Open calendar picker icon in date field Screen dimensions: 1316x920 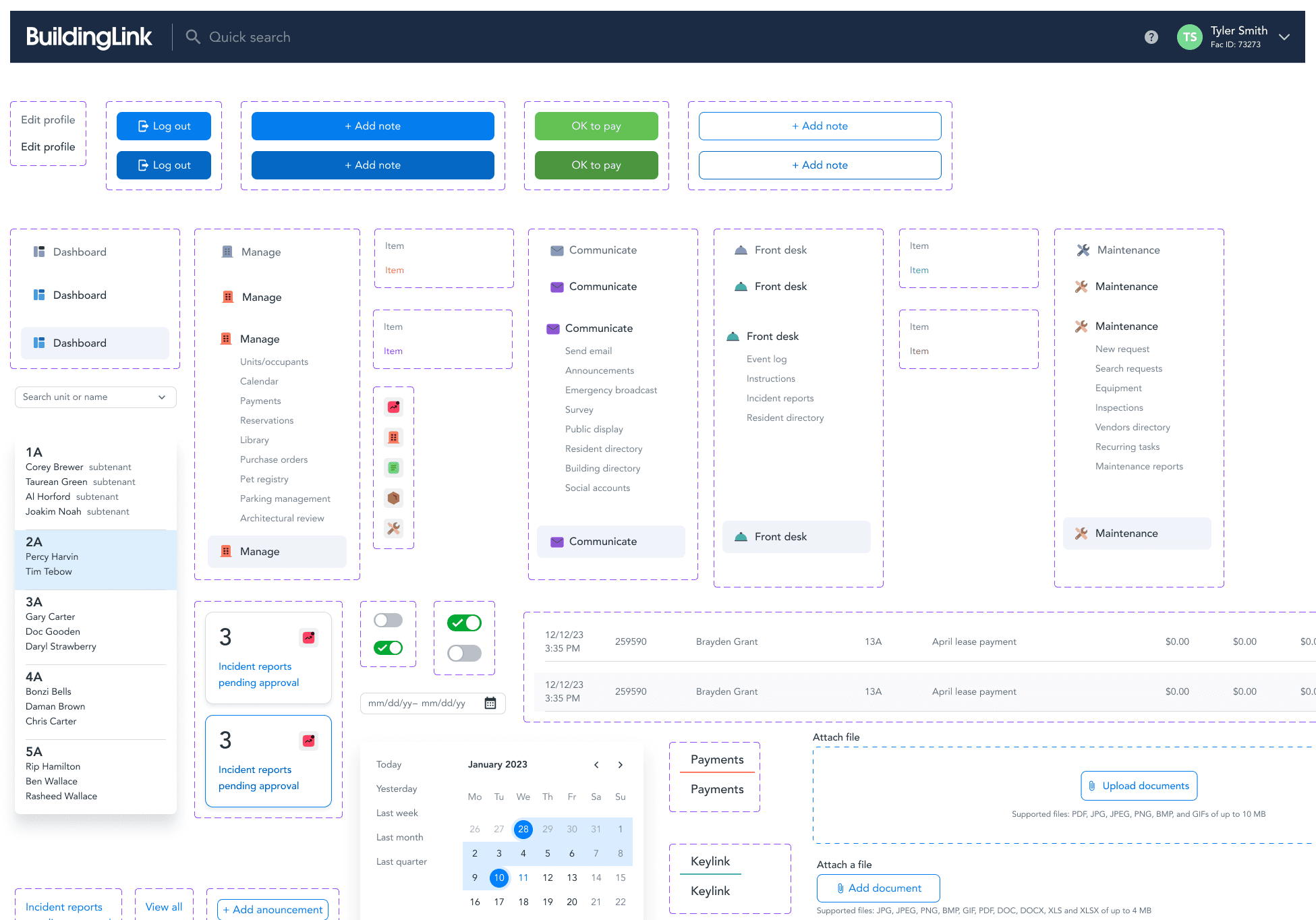[x=490, y=703]
